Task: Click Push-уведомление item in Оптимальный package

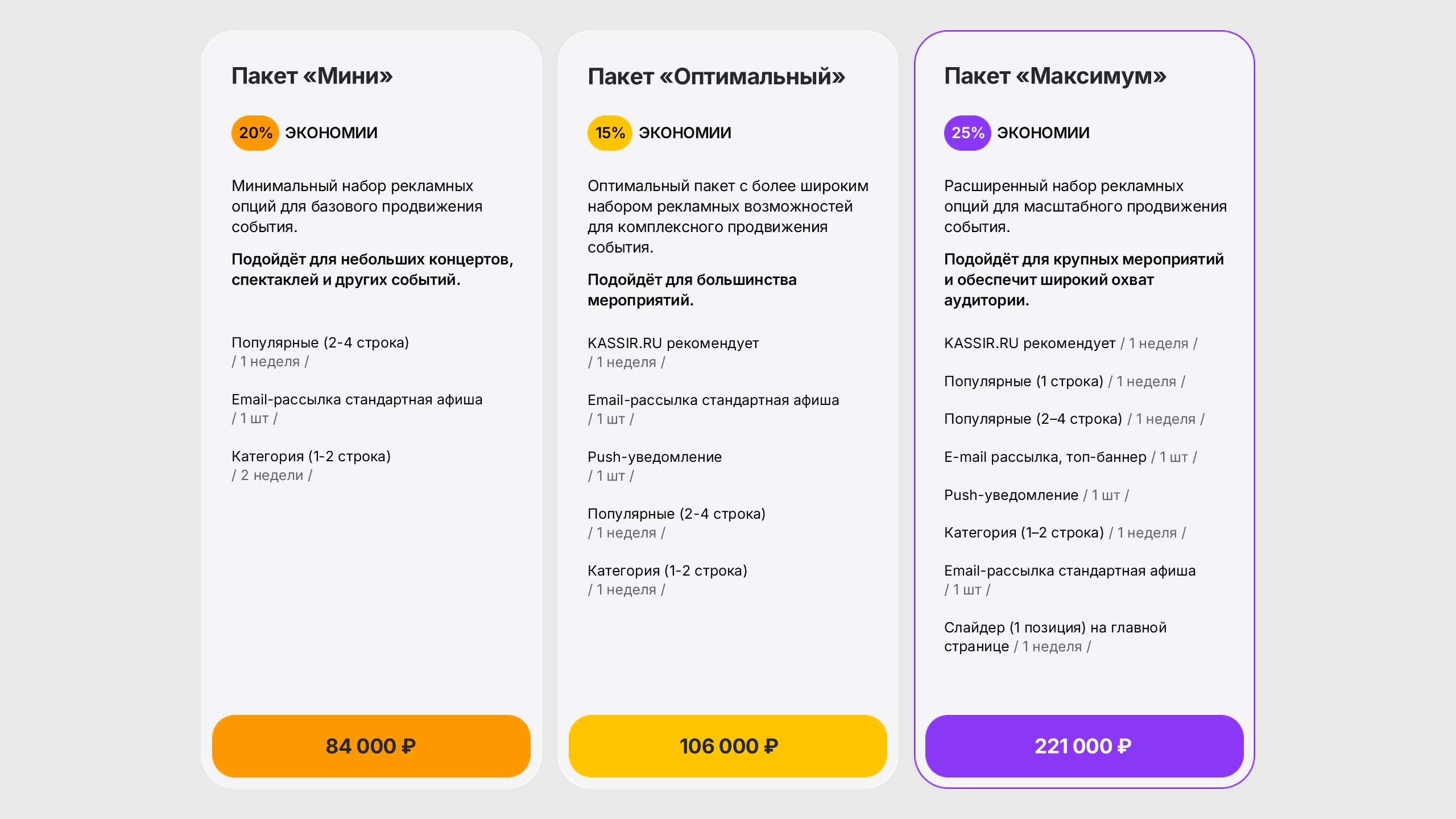Action: click(655, 466)
